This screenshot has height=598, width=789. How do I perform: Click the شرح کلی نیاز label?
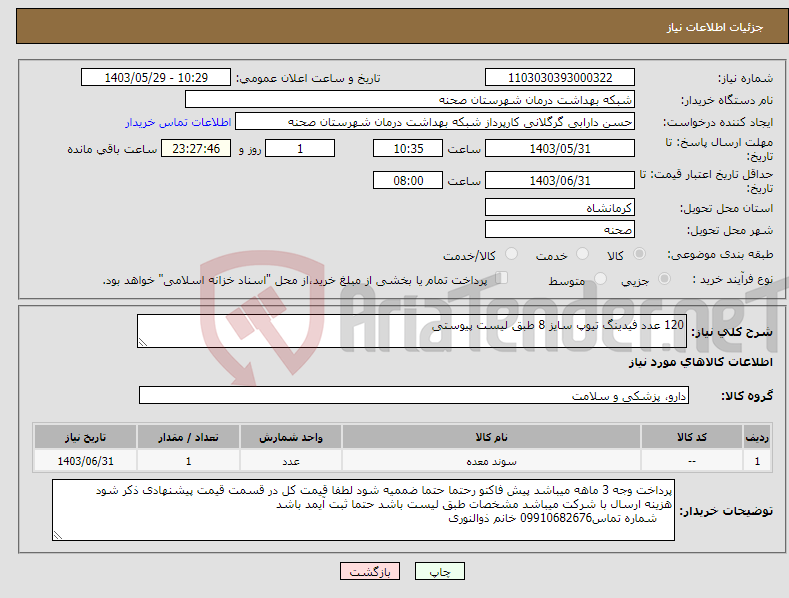[732, 332]
